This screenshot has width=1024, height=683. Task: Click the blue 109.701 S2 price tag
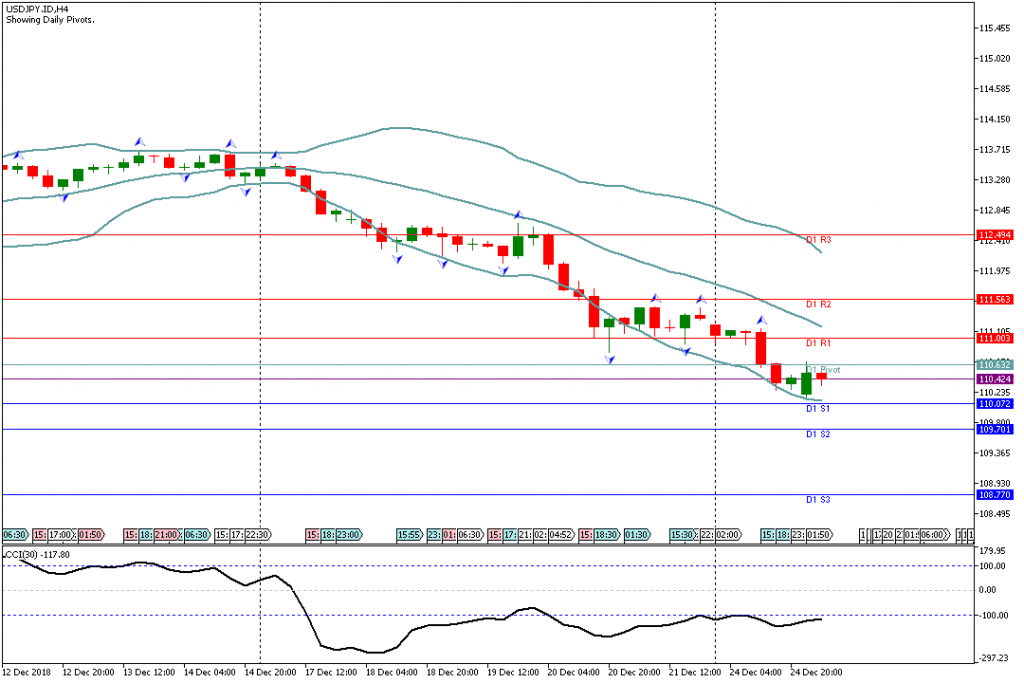coord(996,429)
